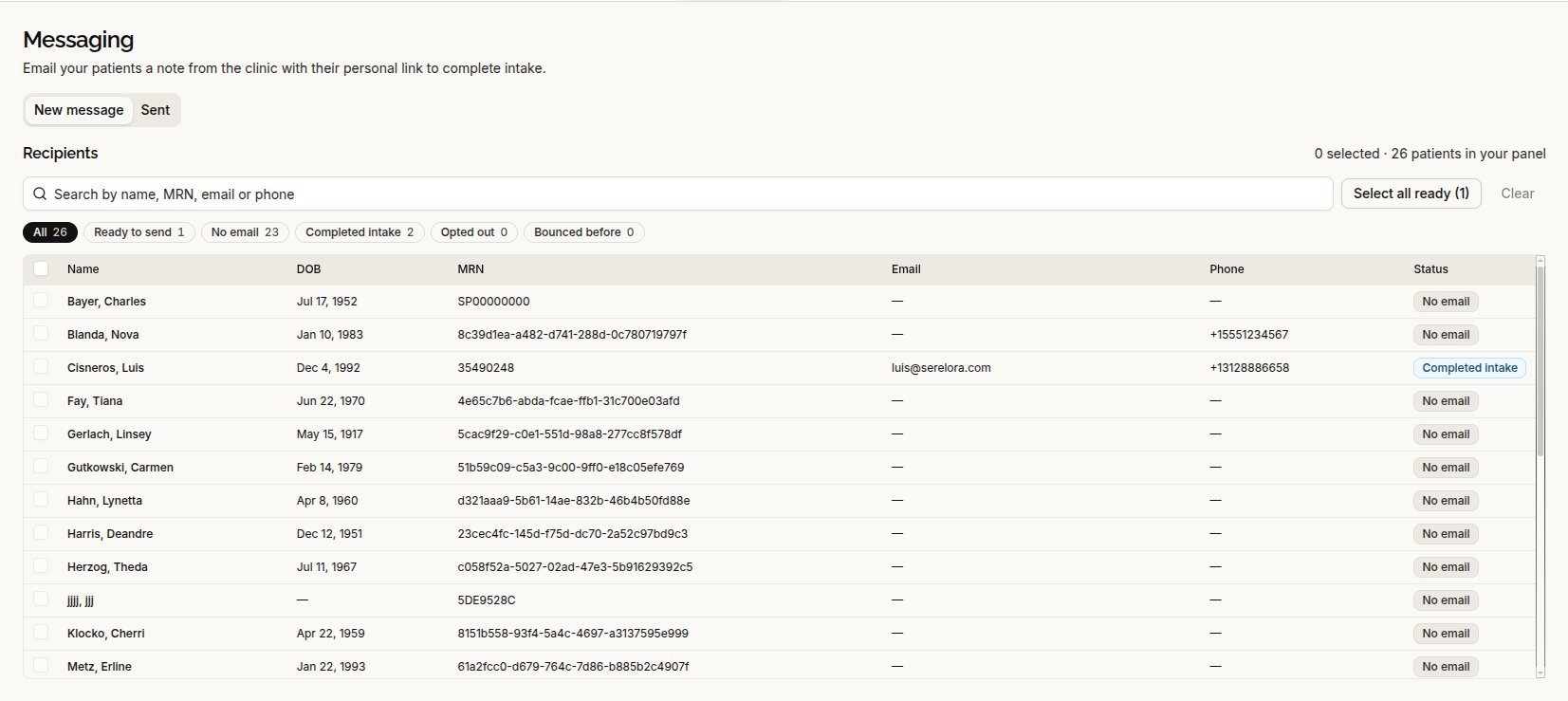The height and width of the screenshot is (701, 1568).
Task: Click the DOB column header
Action: [x=308, y=269]
